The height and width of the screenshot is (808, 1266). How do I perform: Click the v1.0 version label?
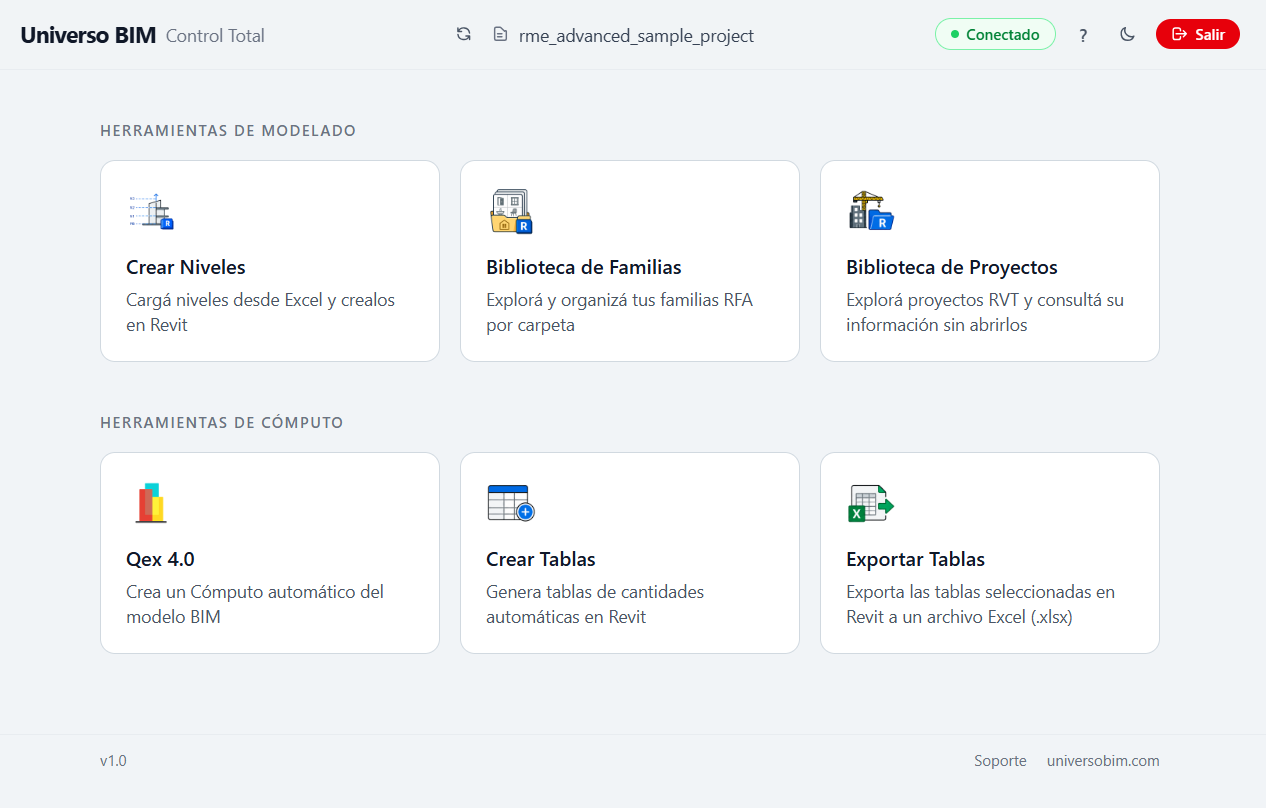tap(113, 761)
